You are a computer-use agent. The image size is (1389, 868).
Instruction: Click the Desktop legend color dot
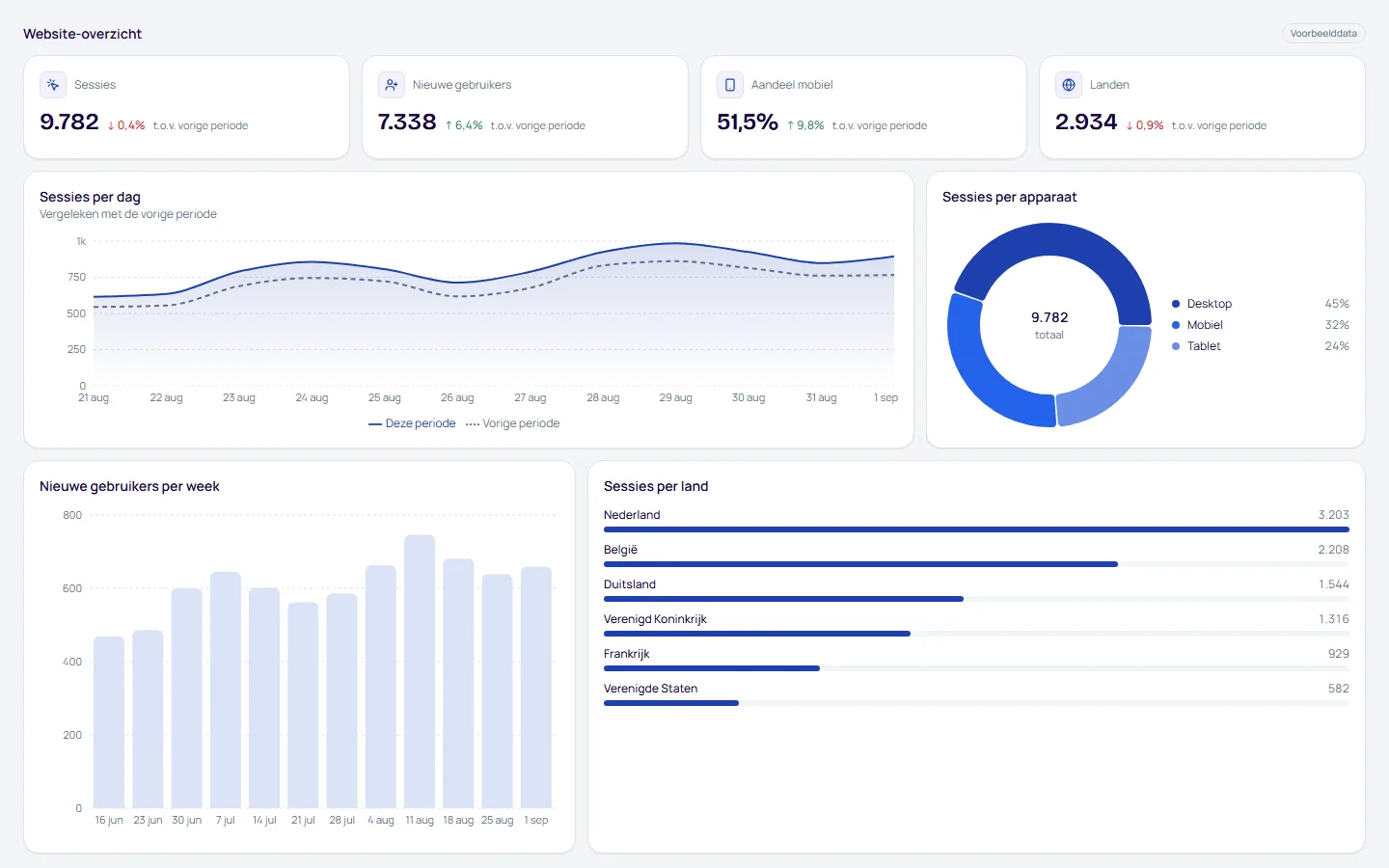(1176, 304)
